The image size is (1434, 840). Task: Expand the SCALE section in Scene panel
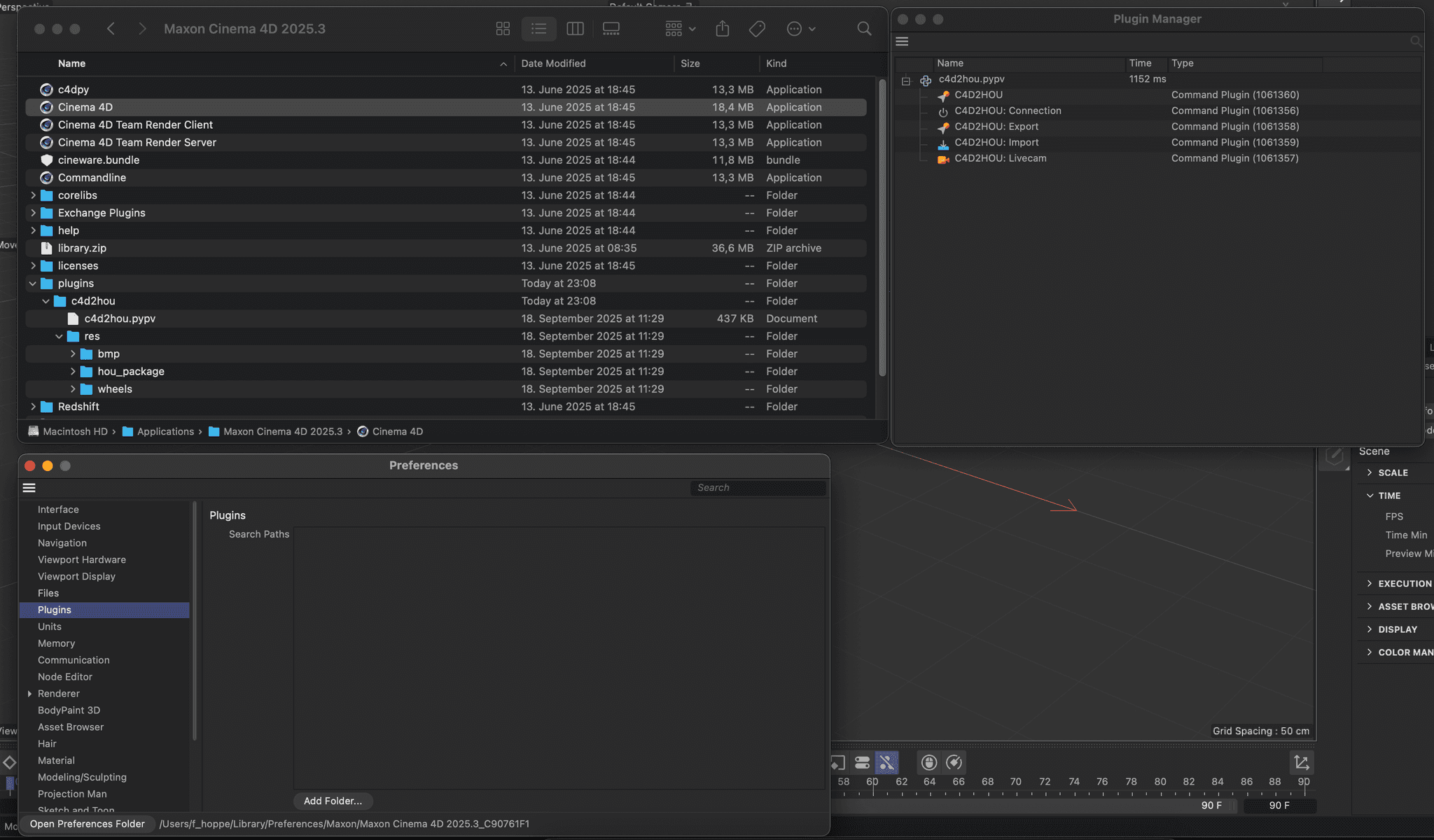(x=1370, y=472)
